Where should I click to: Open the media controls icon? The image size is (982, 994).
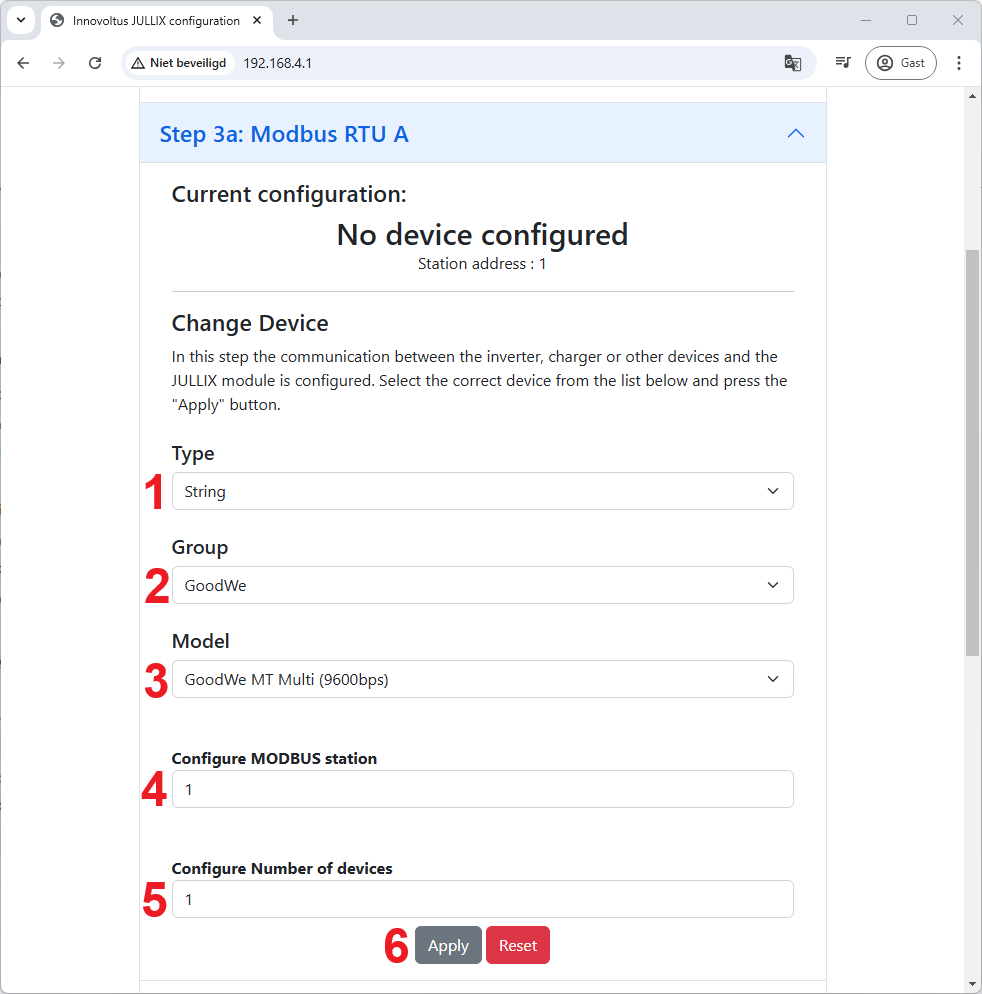point(844,63)
